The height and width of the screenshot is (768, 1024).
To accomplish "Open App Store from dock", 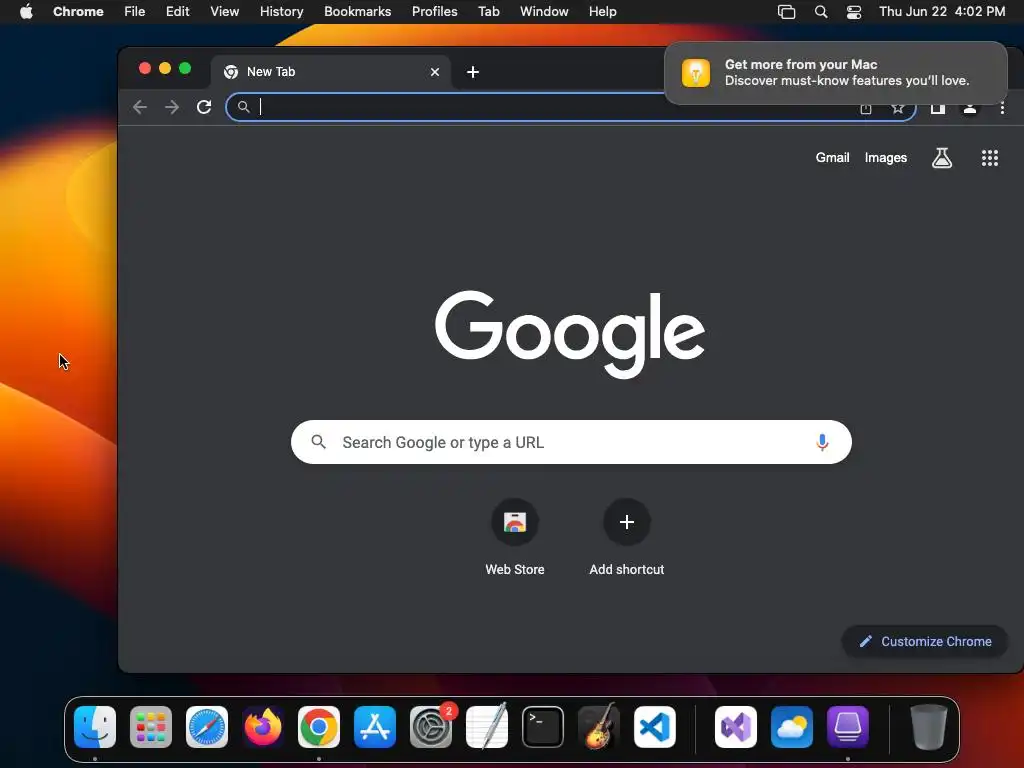I will click(x=375, y=727).
